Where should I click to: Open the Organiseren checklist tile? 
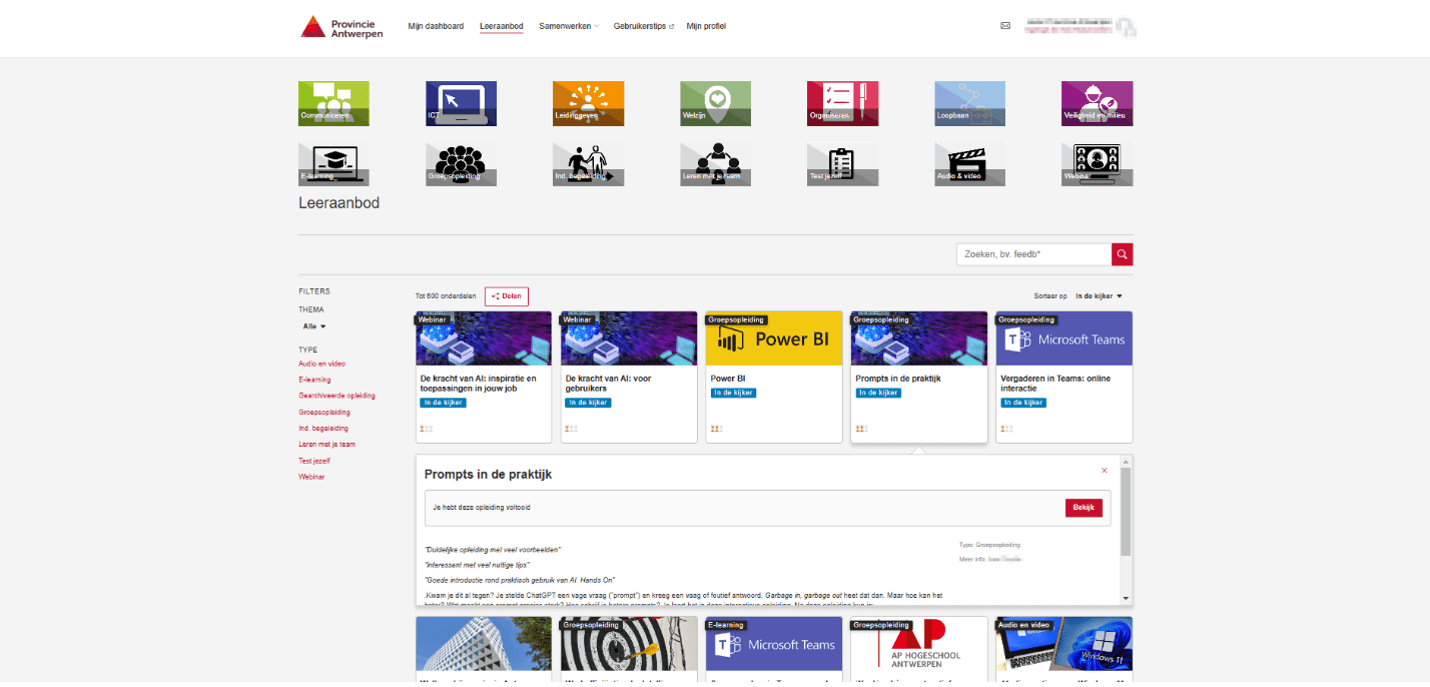pyautogui.click(x=842, y=103)
